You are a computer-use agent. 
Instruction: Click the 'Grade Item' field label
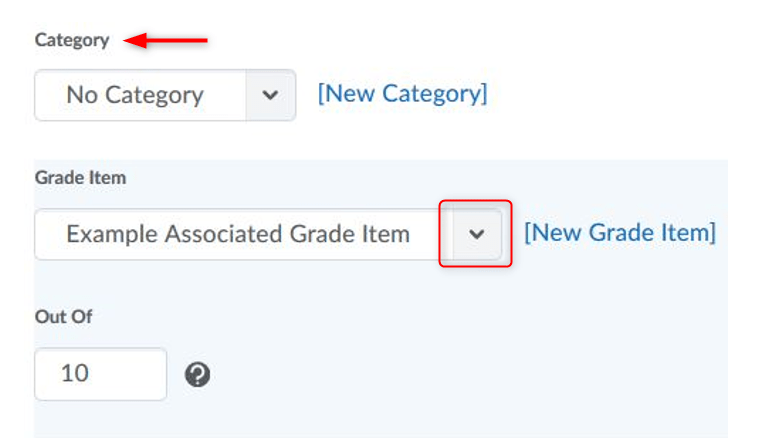coord(80,177)
